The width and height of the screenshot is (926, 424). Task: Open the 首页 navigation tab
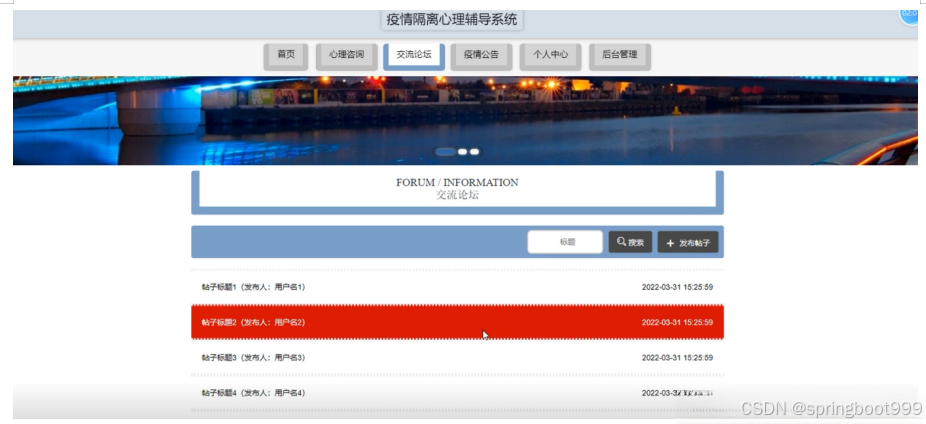286,55
